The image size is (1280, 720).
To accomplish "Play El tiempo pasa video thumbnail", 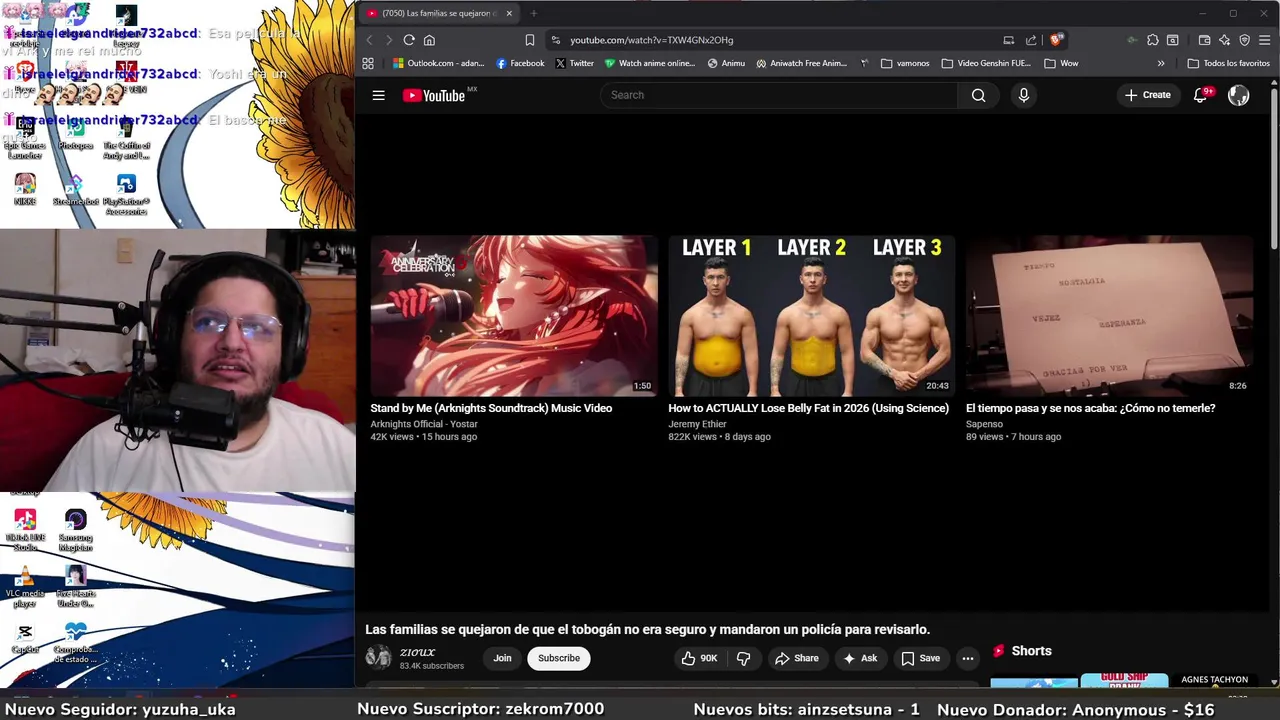I will point(1109,316).
